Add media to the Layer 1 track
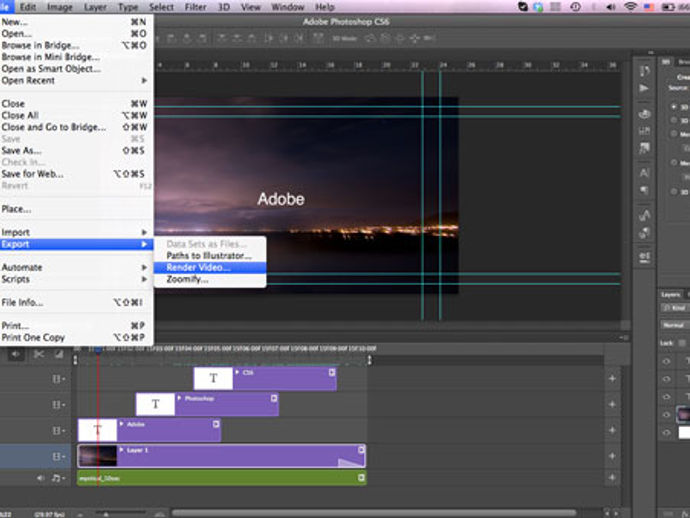 pos(612,456)
